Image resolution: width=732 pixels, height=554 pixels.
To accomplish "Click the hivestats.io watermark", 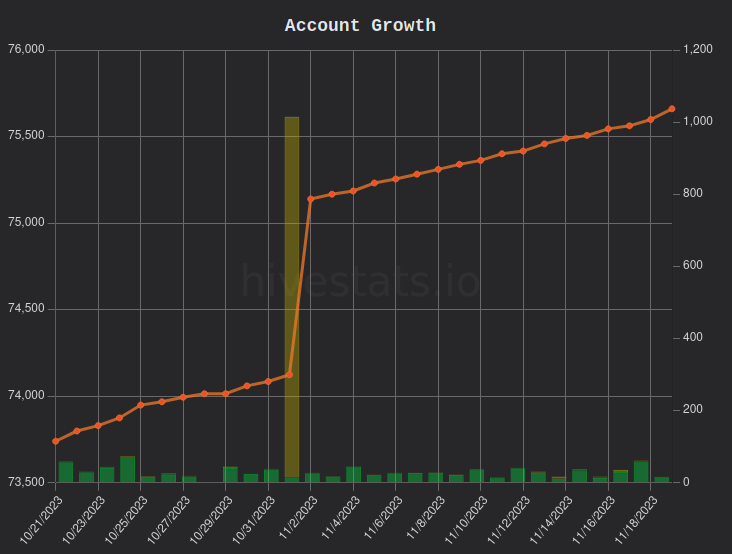I will tap(360, 281).
